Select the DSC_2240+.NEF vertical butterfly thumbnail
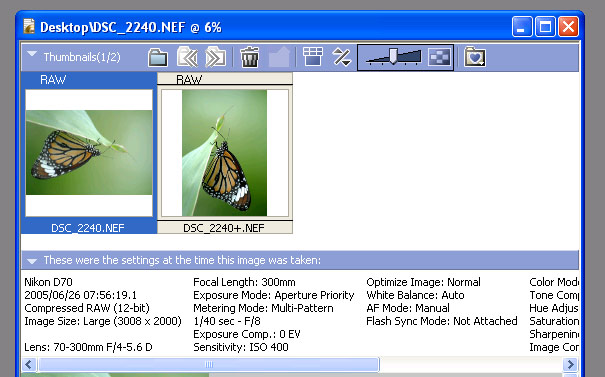 pyautogui.click(x=225, y=153)
